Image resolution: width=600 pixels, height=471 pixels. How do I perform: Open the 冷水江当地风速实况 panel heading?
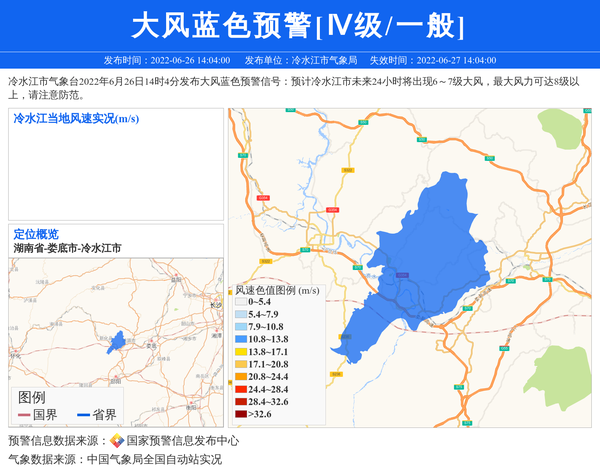(76, 119)
